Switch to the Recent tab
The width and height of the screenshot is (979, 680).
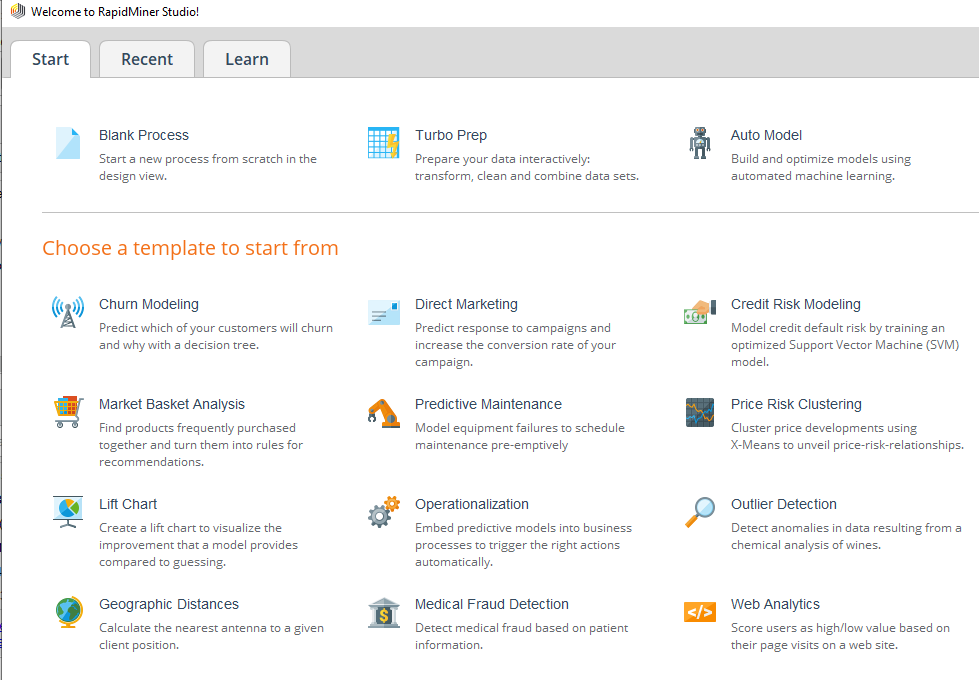(x=147, y=59)
